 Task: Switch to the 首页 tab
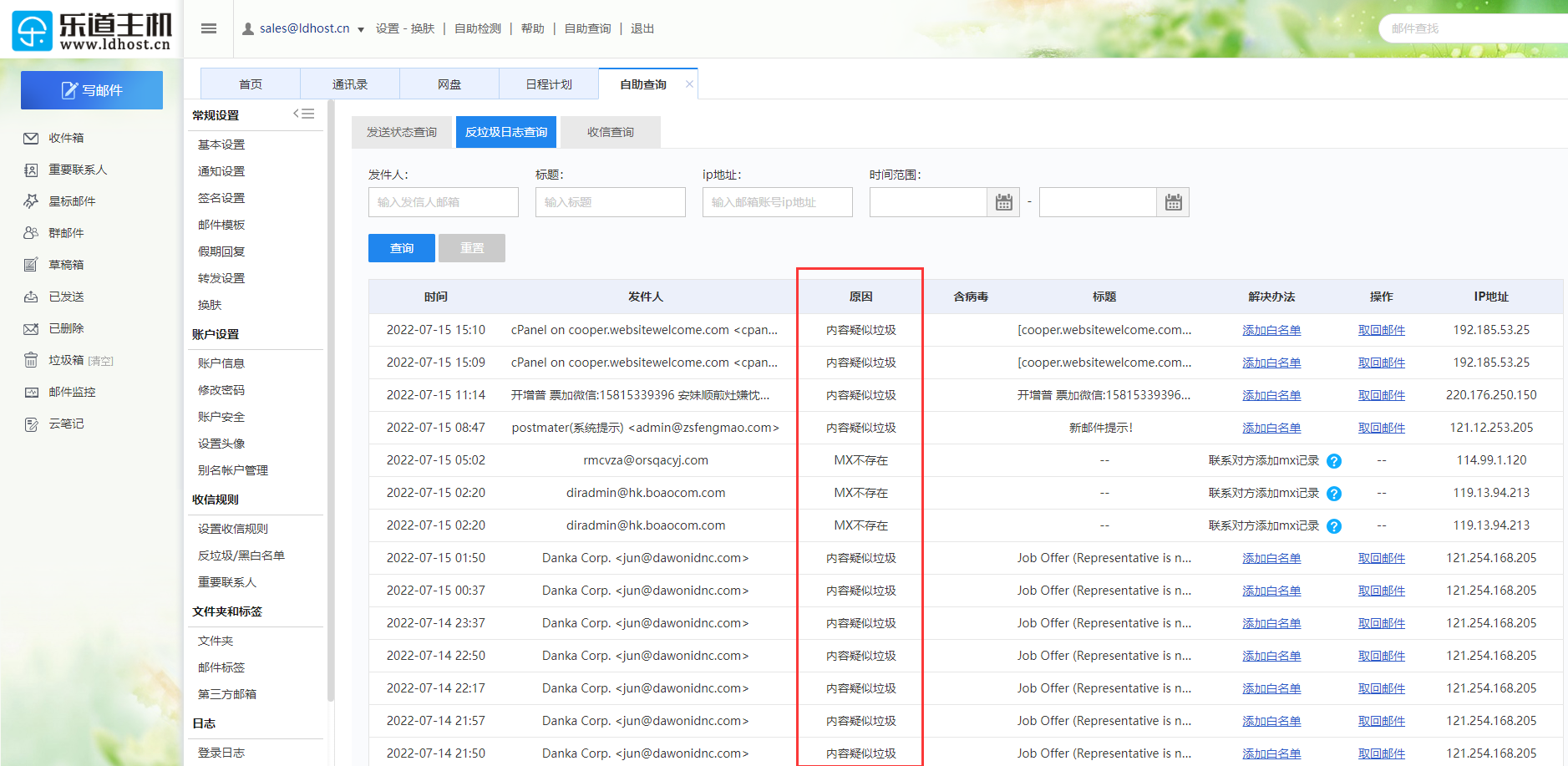coord(251,84)
